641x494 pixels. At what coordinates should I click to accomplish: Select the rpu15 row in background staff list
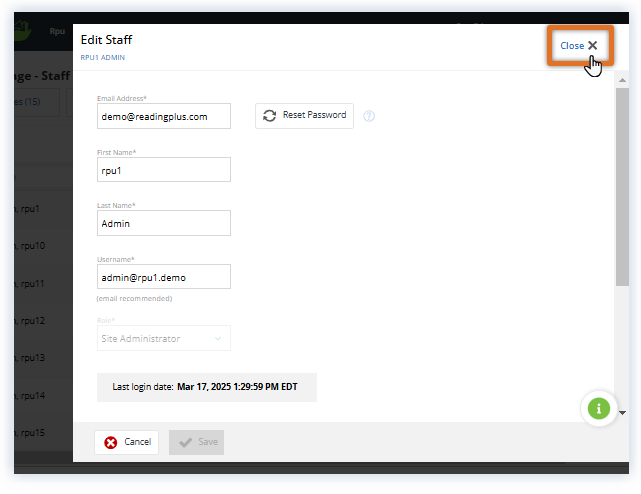pos(43,433)
